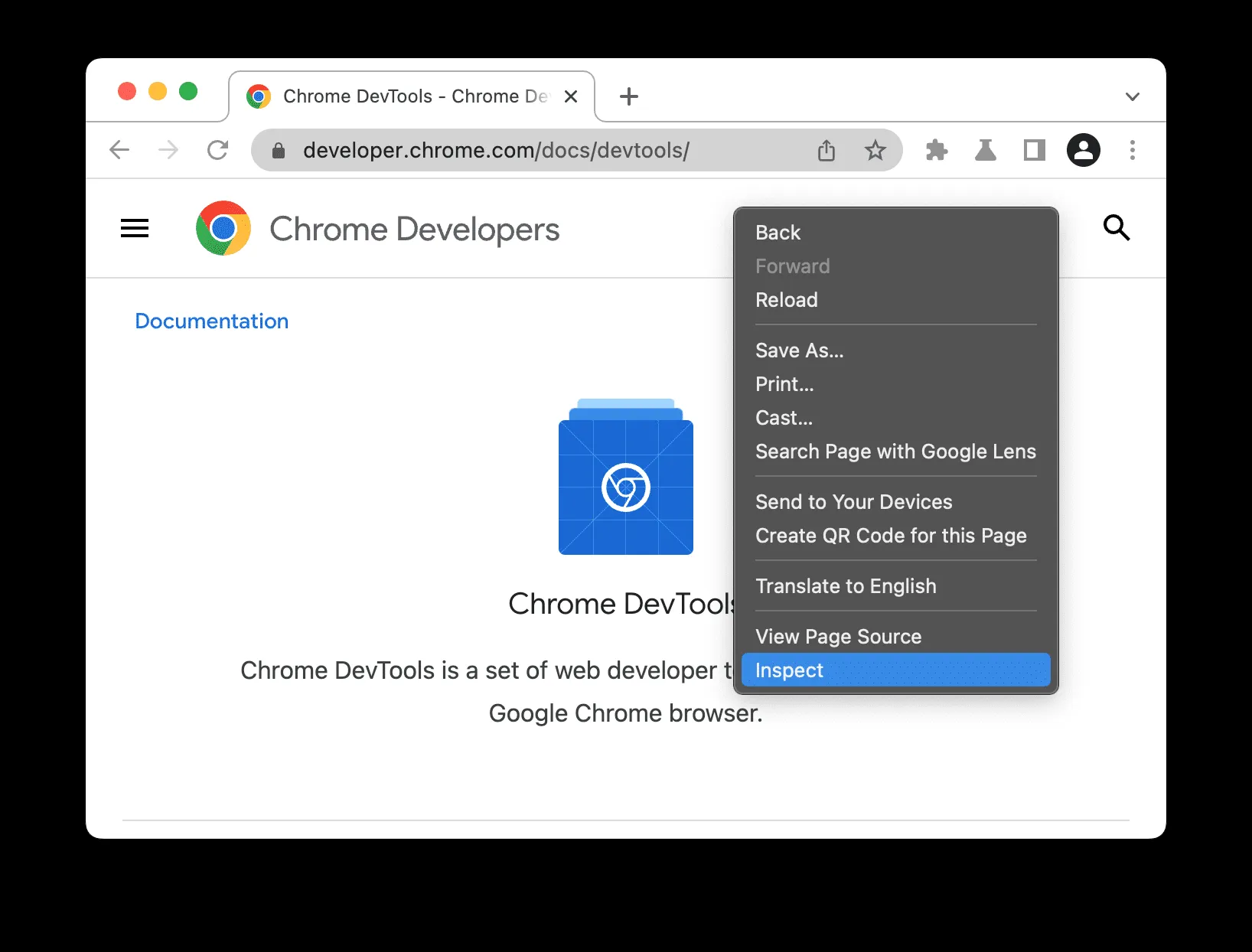Viewport: 1252px width, 952px height.
Task: Open the side panel icon
Action: [x=1034, y=150]
